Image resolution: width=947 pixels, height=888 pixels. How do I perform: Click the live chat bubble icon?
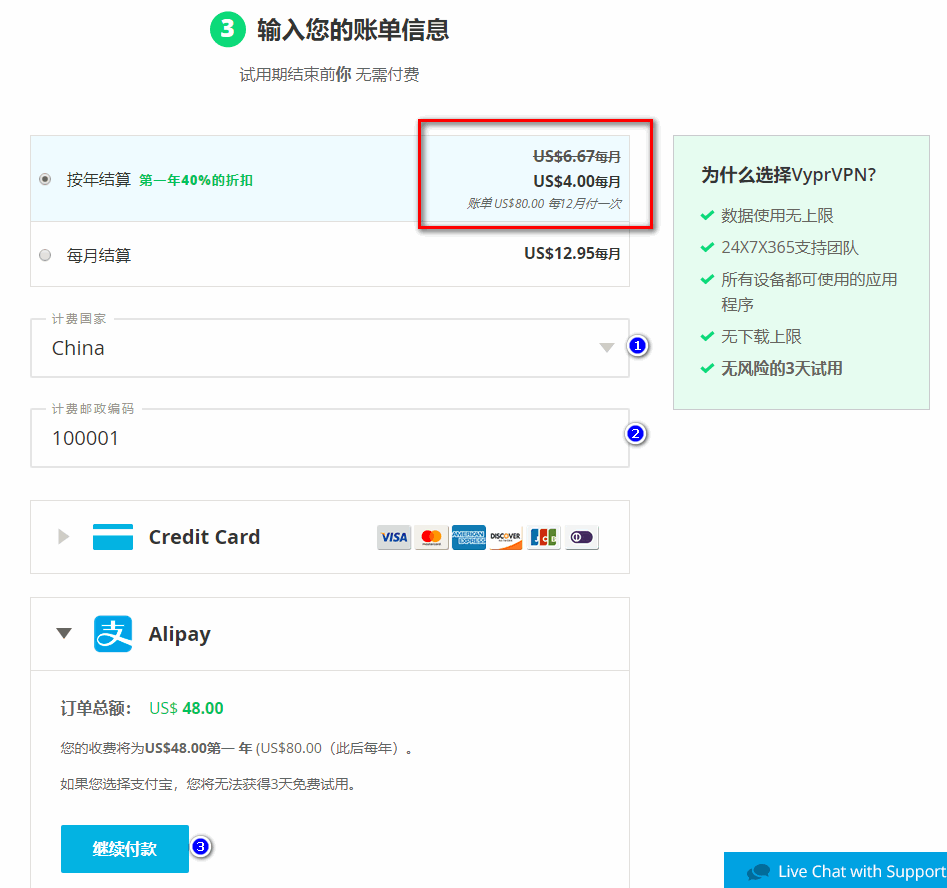tap(759, 872)
